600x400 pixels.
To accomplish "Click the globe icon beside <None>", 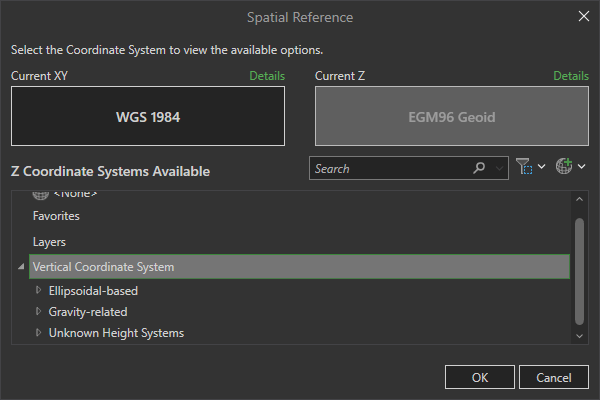I will click(40, 194).
